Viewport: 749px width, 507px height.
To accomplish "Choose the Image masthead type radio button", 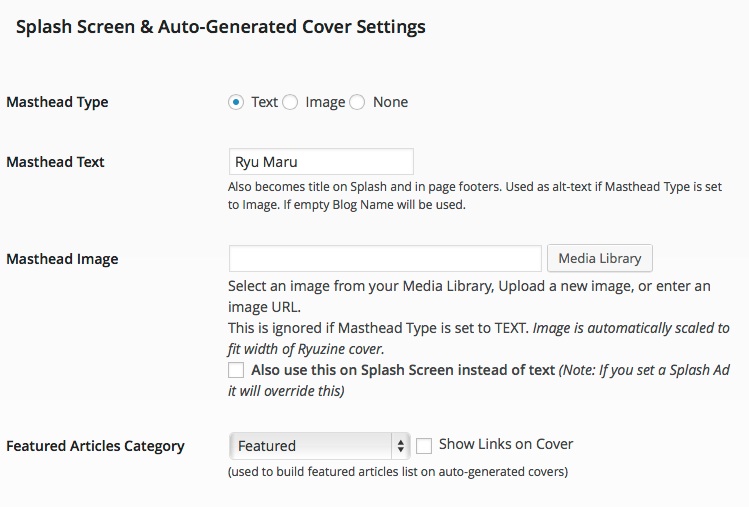I will coord(290,102).
